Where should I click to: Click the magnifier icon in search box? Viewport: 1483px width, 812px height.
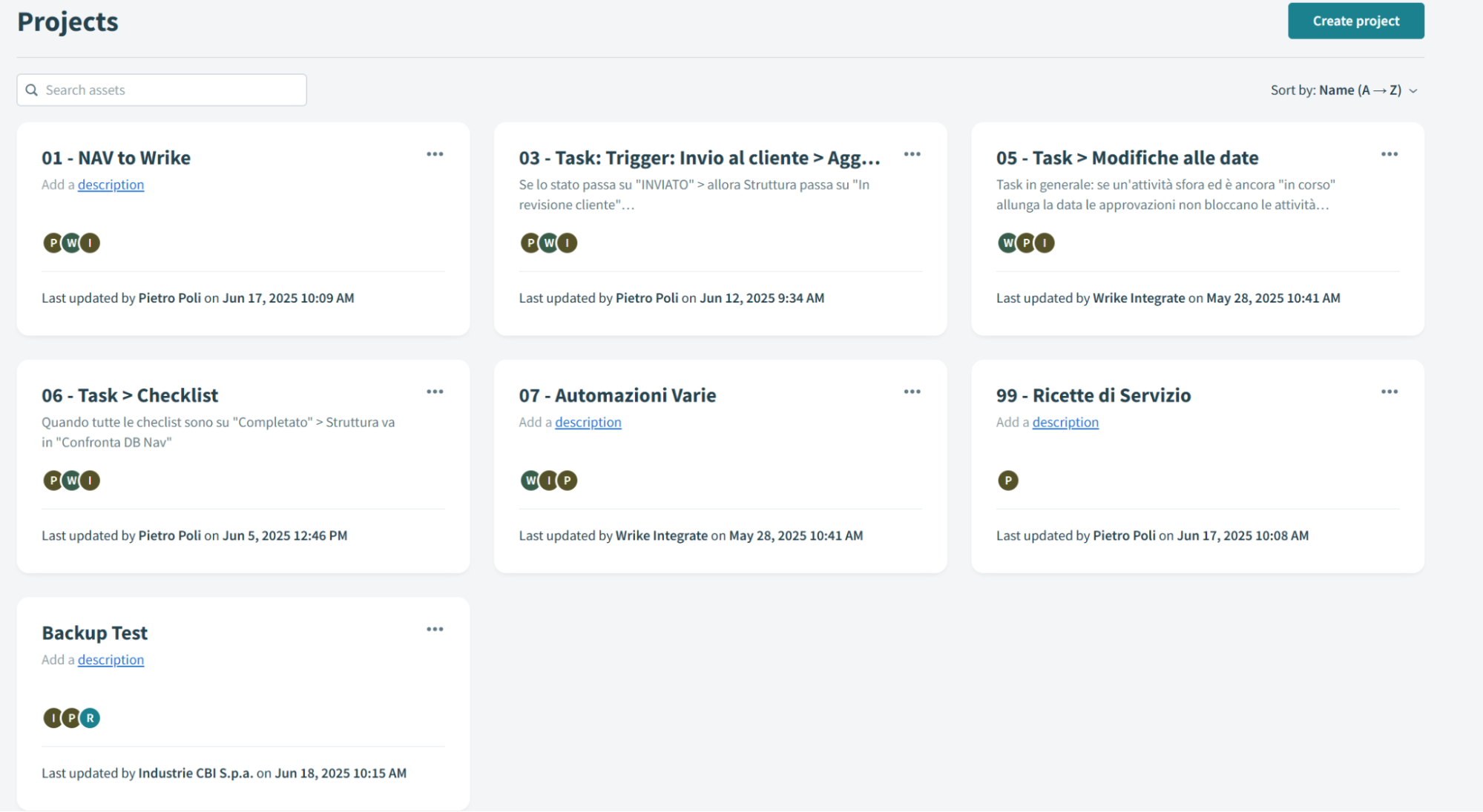pos(32,90)
